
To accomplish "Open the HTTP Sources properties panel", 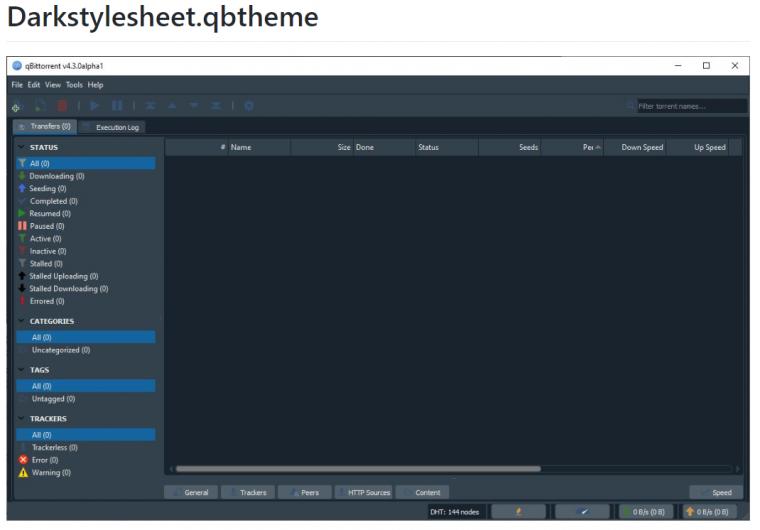I will (x=363, y=492).
